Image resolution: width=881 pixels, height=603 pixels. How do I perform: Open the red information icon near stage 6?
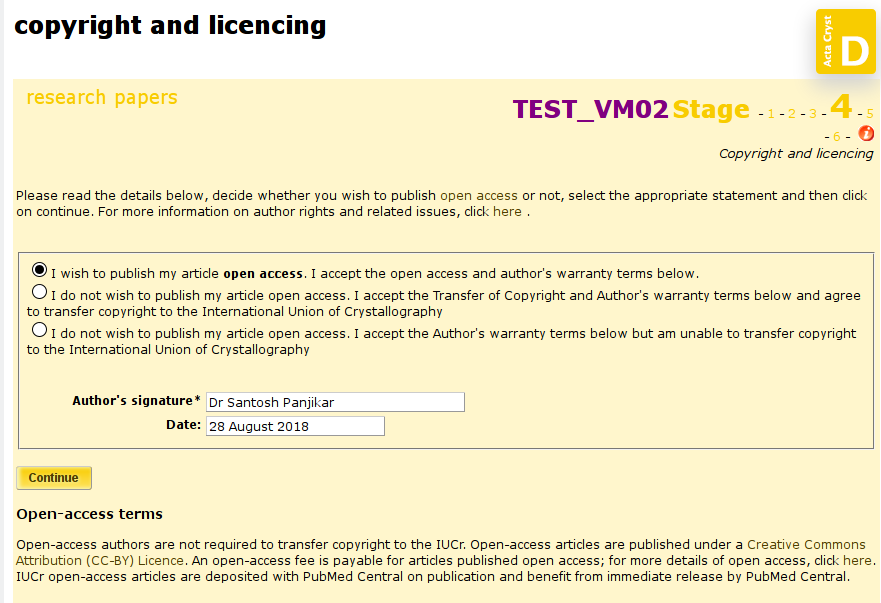click(866, 134)
